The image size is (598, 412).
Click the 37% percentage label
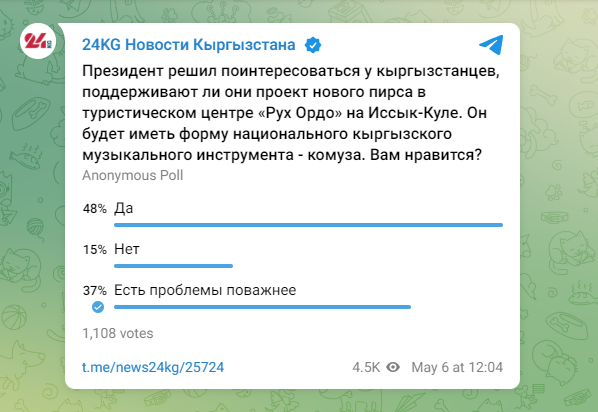point(95,291)
